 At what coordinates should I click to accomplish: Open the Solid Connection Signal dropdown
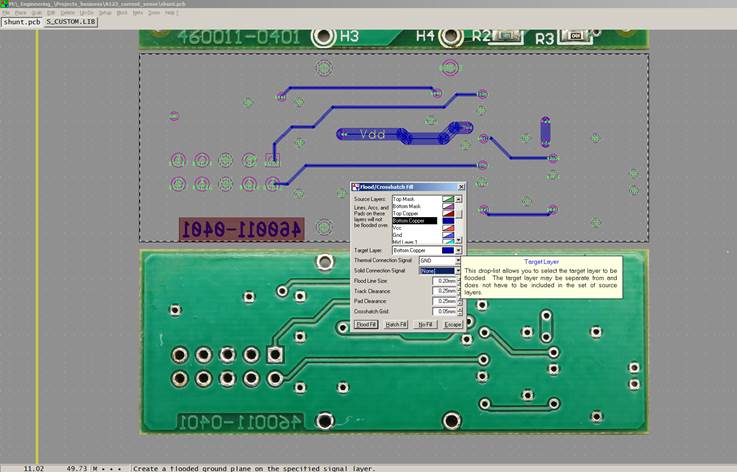coord(459,270)
